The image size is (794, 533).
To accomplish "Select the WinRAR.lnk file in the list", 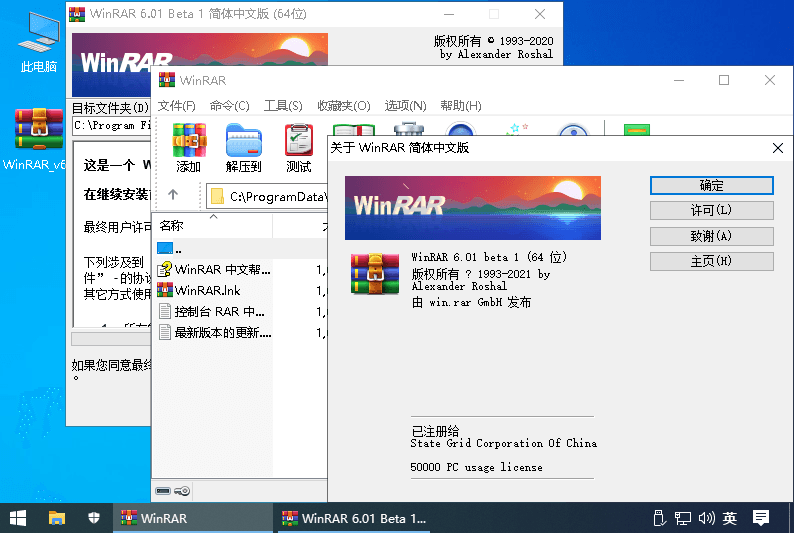I will click(207, 290).
